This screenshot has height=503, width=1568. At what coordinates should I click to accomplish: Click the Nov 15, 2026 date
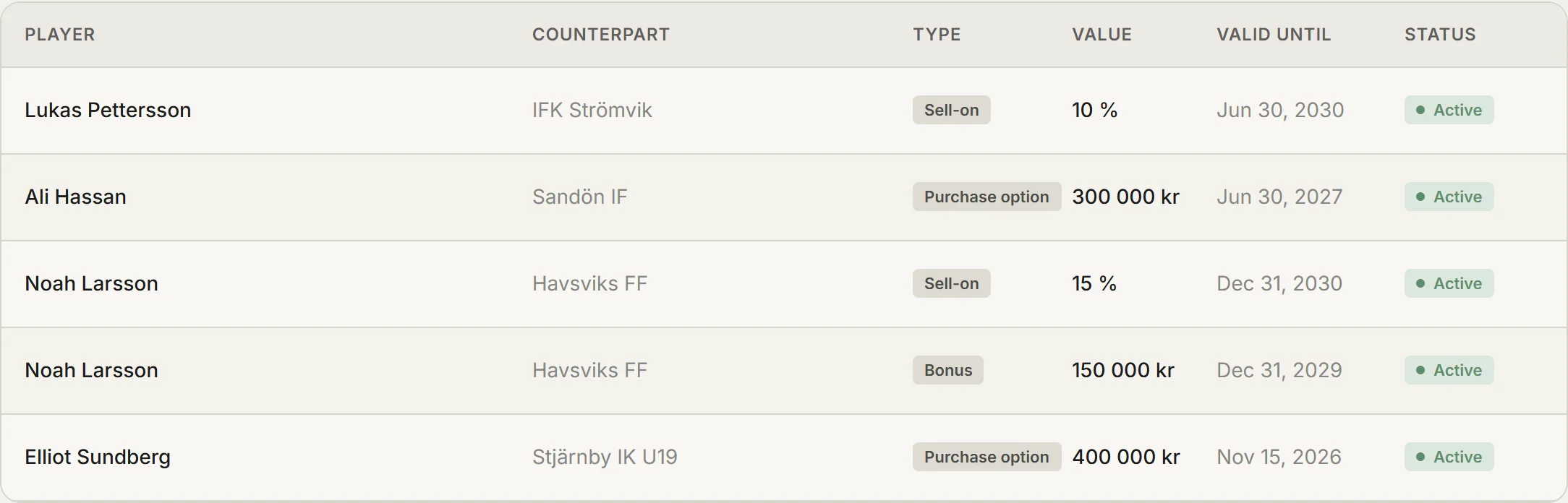coord(1279,457)
